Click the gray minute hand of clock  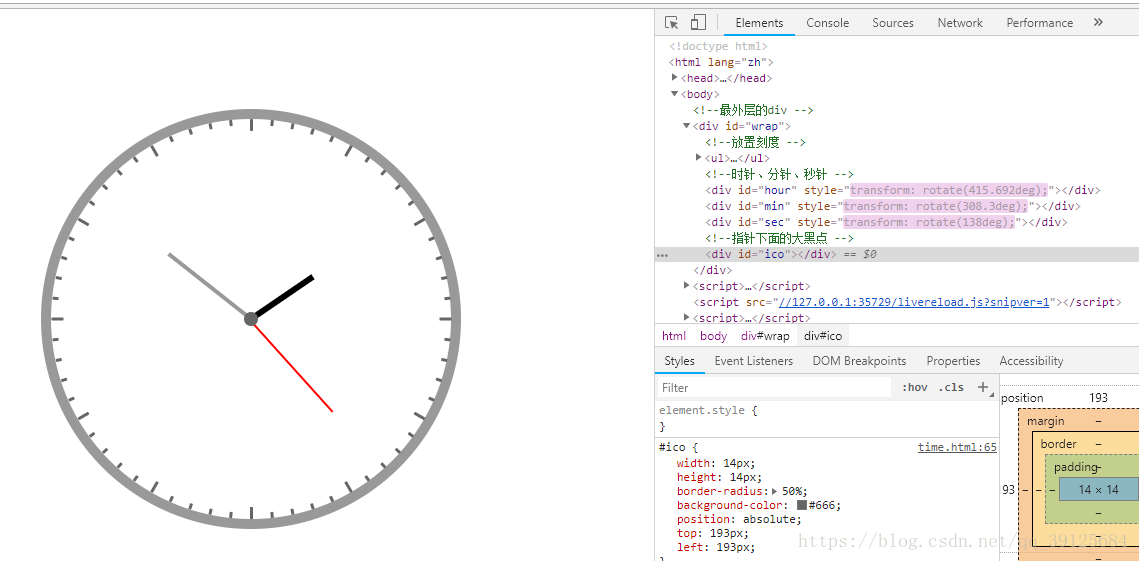(x=207, y=284)
